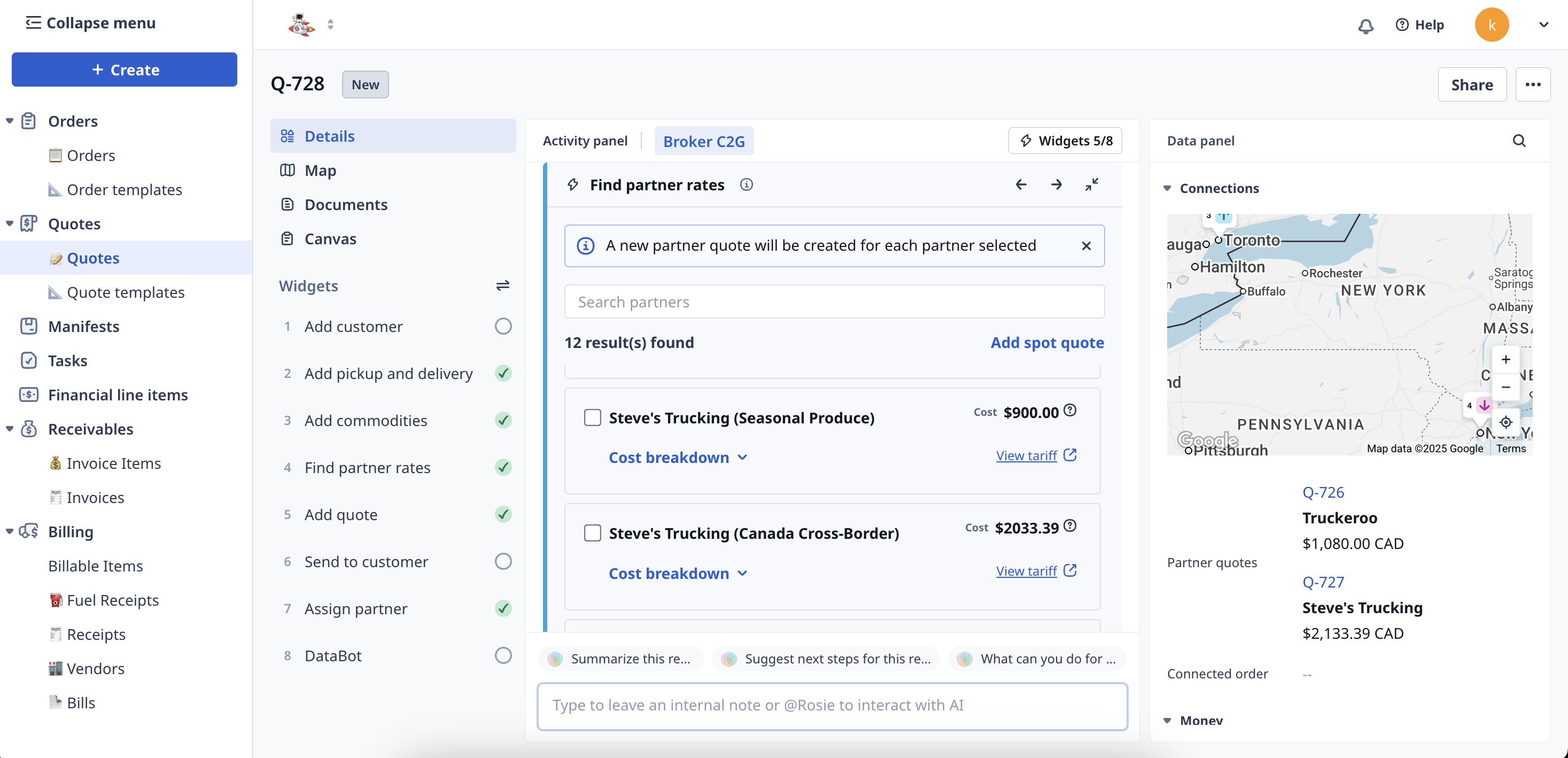The width and height of the screenshot is (1568, 758).
Task: Collapse the Connections section
Action: click(x=1167, y=188)
